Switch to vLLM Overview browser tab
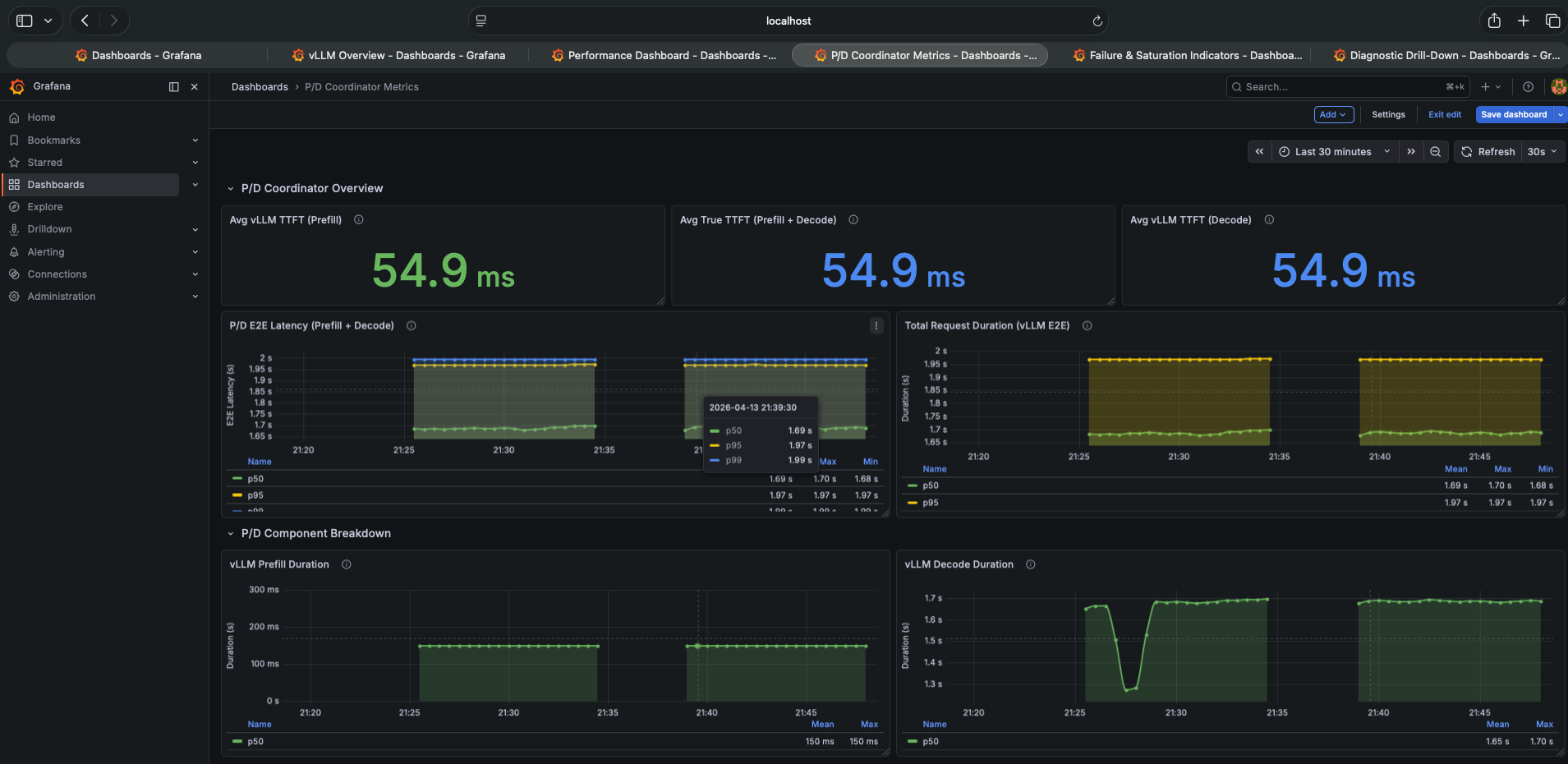The image size is (1568, 764). tap(398, 55)
